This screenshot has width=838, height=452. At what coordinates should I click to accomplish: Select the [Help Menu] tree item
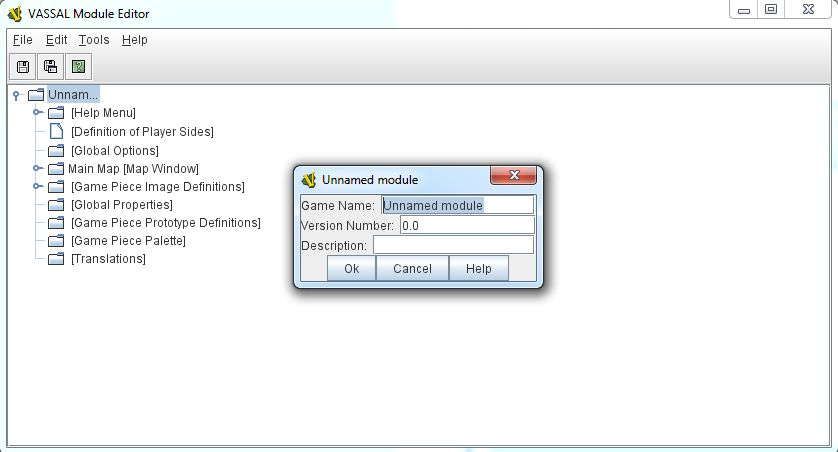pyautogui.click(x=103, y=113)
